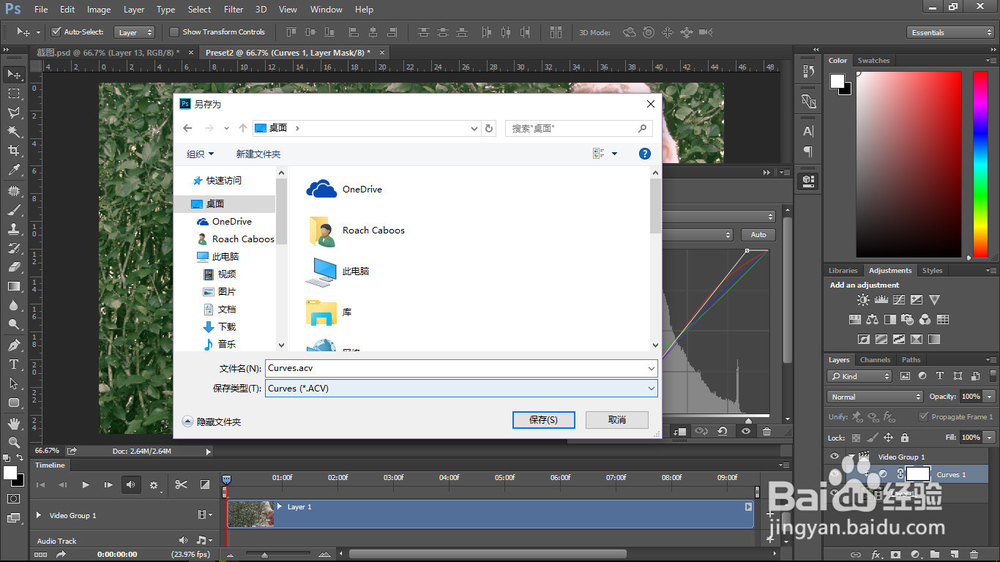Add Hue/Saturation adjustment icon

pyautogui.click(x=855, y=320)
